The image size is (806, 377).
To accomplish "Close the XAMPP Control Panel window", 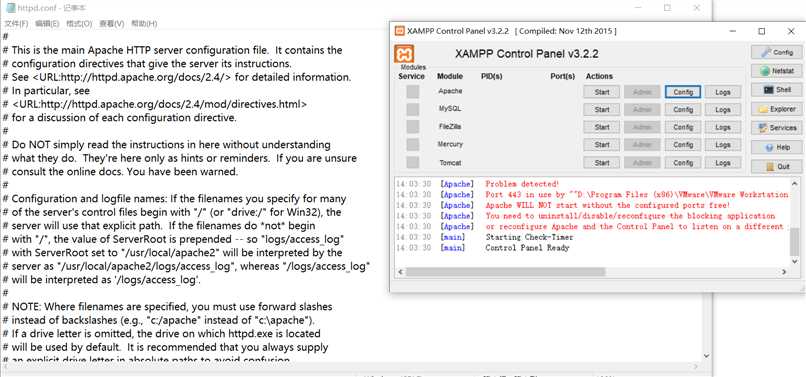I will pos(791,31).
